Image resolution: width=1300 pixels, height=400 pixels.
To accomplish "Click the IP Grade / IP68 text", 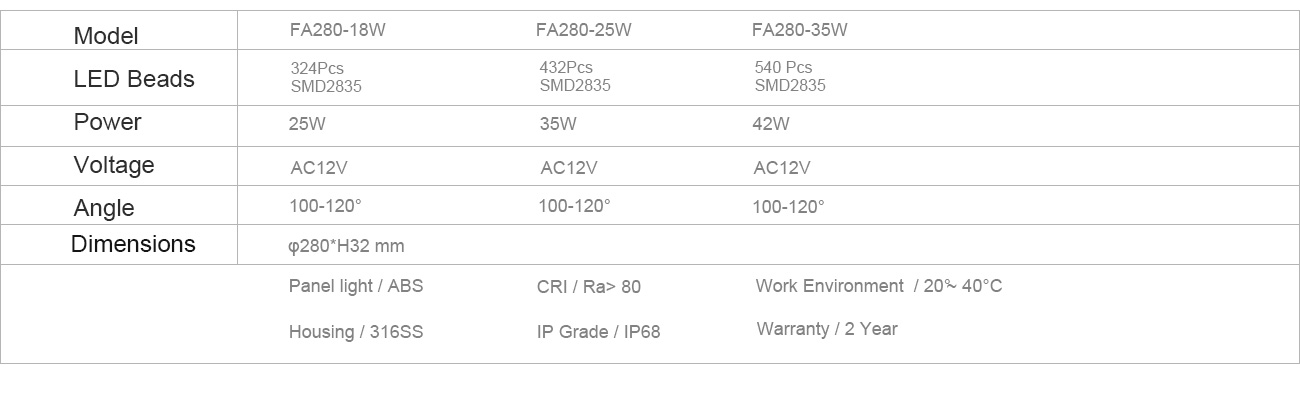I will click(x=598, y=332).
